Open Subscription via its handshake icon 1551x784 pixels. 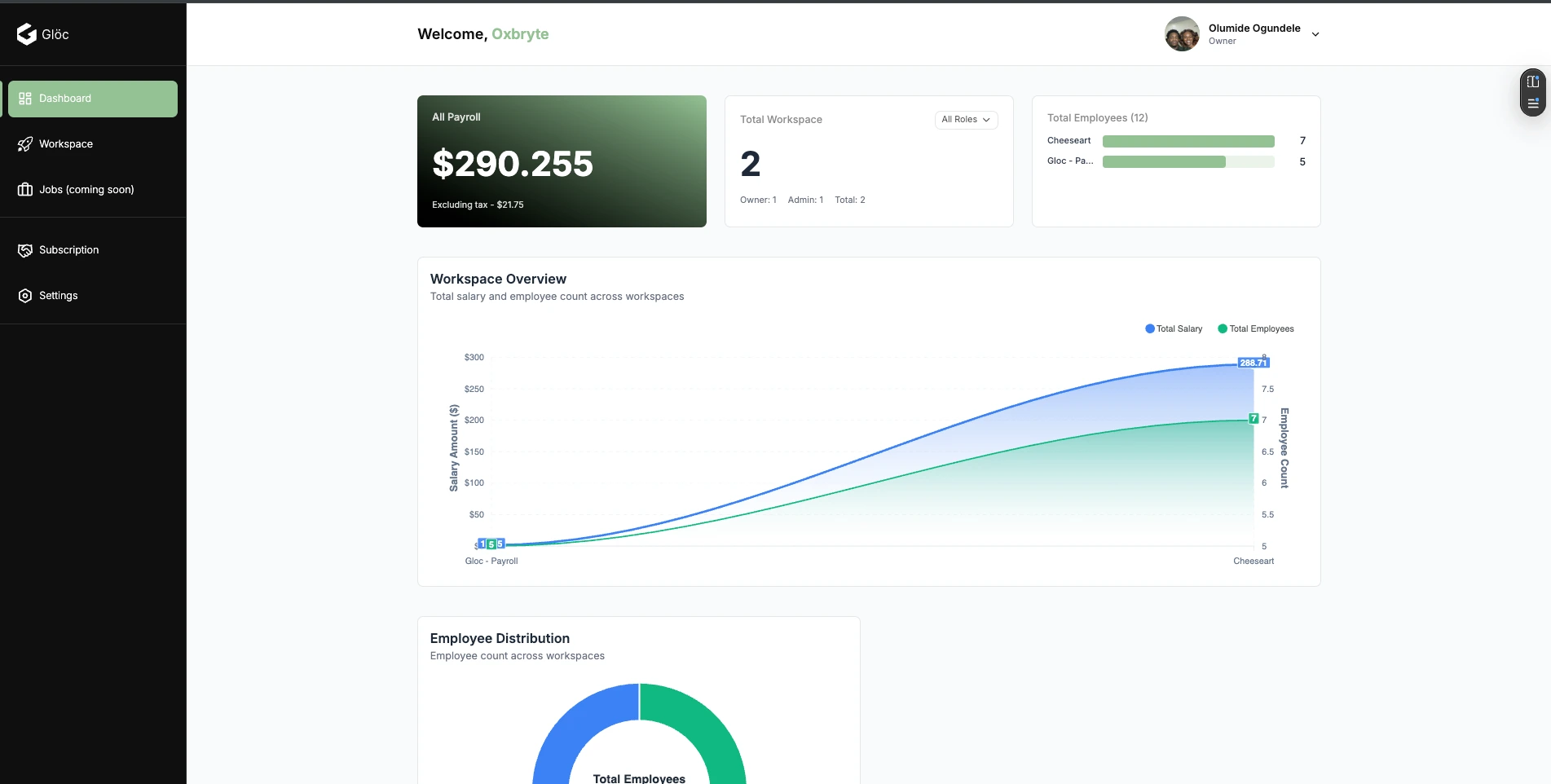click(x=25, y=250)
